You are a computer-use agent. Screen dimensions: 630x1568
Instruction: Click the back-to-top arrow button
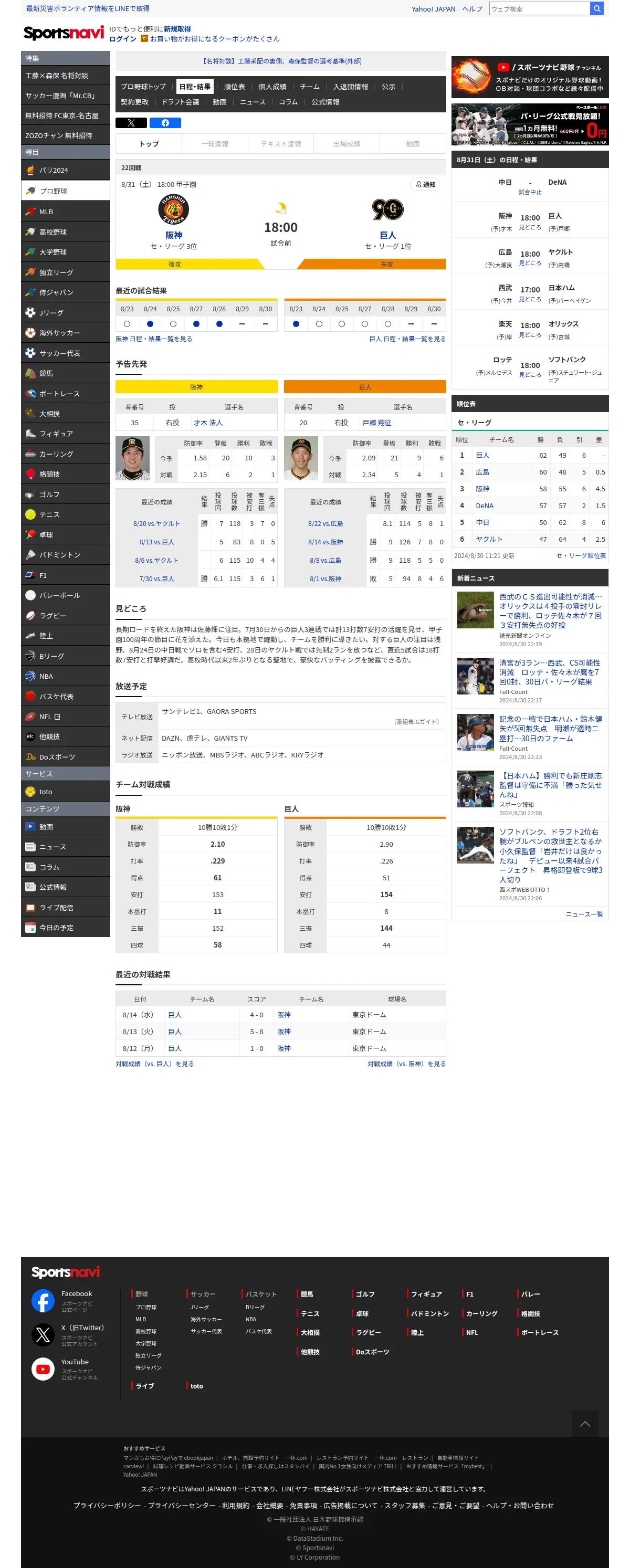pos(585,1424)
